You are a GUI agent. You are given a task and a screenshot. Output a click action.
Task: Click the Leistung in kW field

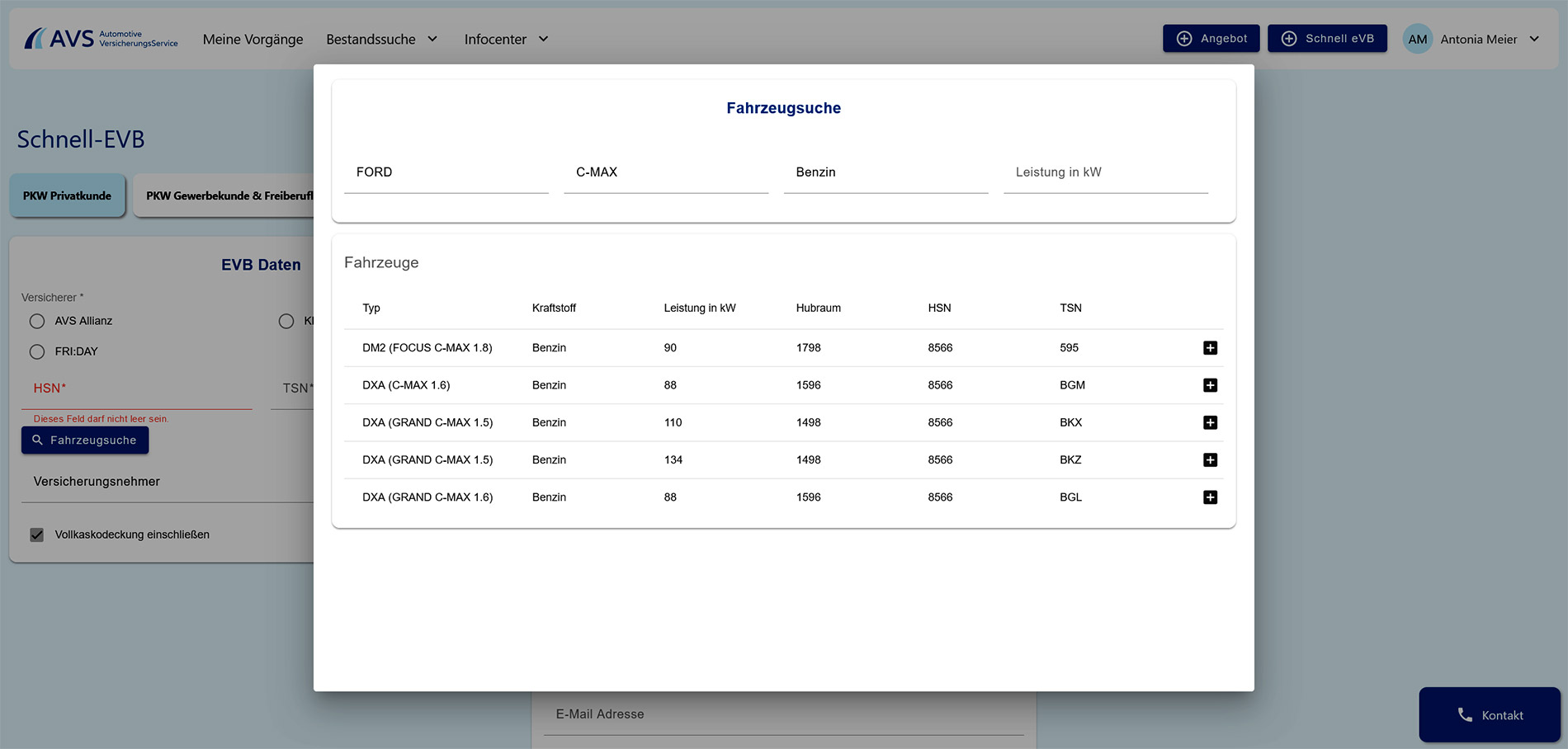tap(1106, 172)
